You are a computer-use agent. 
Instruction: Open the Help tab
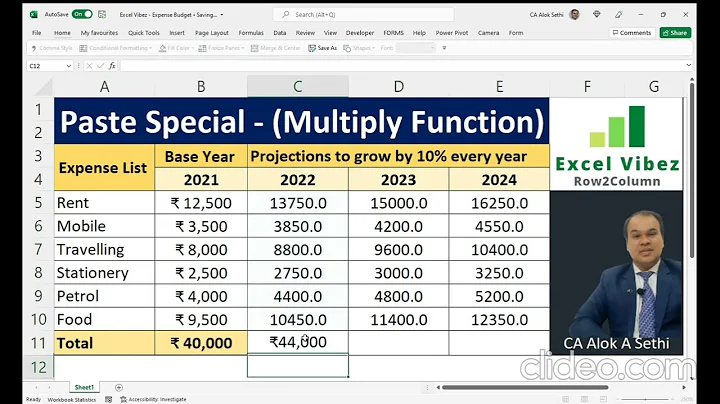point(419,33)
